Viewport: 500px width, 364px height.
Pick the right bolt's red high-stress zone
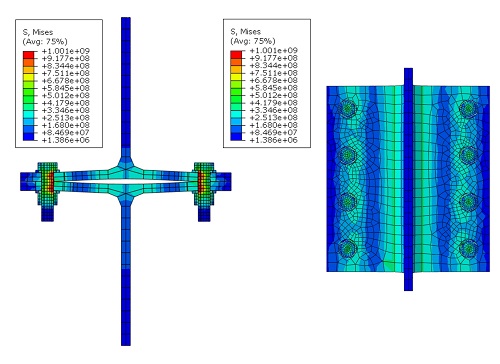pyautogui.click(x=200, y=182)
